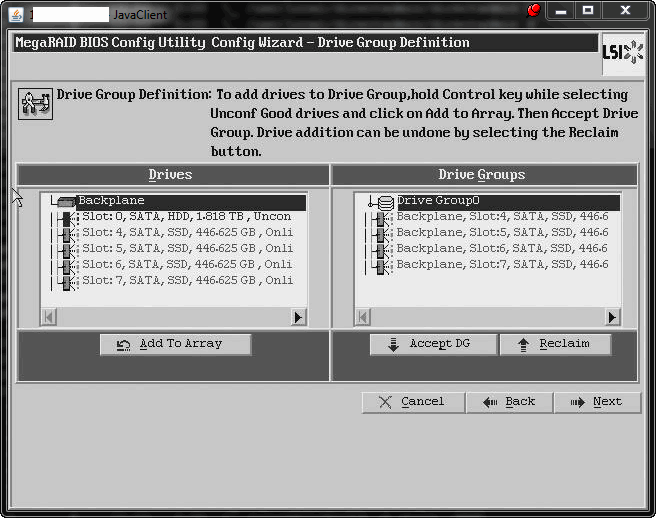This screenshot has height=518, width=656.
Task: Select the Backplane tree node in Drives
Action: (x=192, y=201)
